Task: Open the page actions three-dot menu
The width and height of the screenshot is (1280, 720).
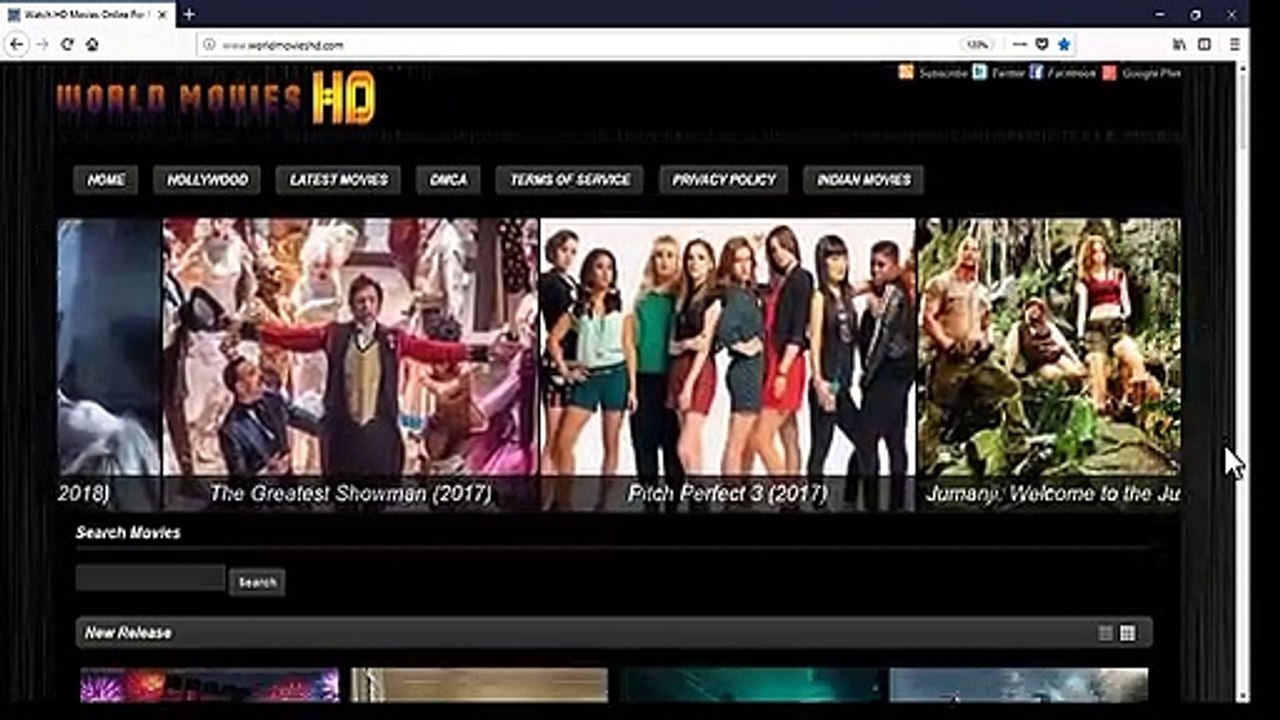Action: [x=1019, y=45]
